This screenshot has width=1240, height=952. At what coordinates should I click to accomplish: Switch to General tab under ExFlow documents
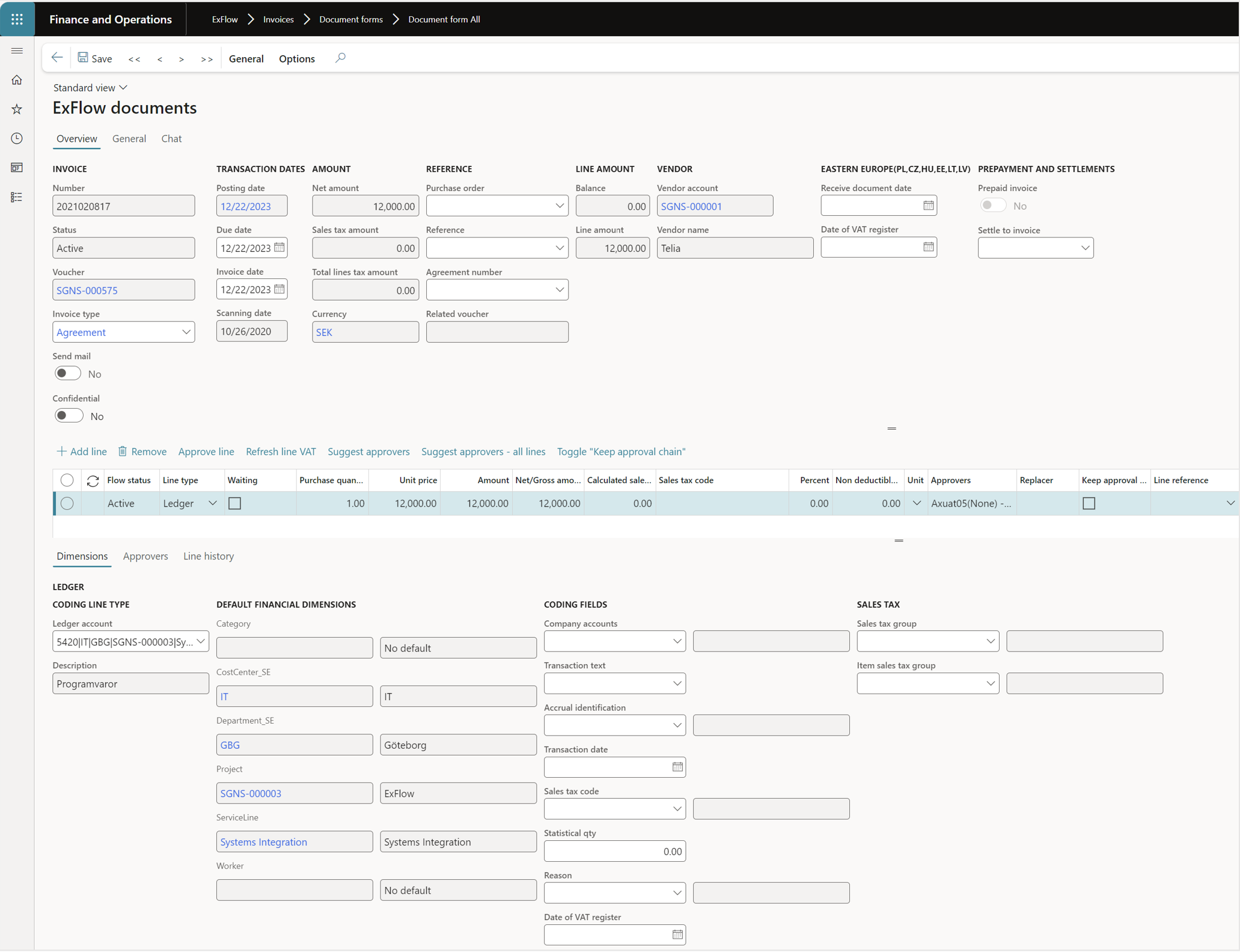(x=129, y=139)
